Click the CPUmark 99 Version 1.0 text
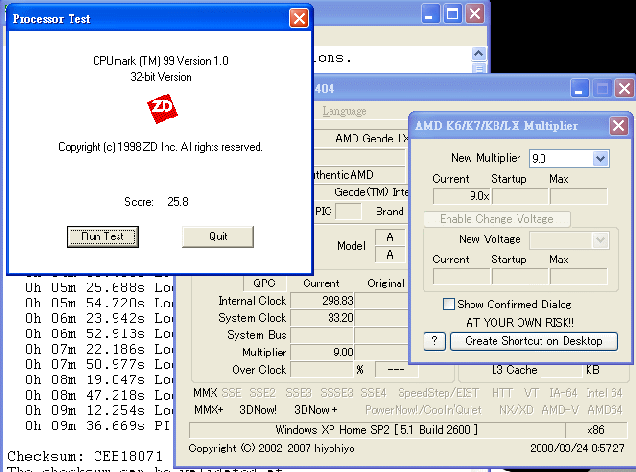The height and width of the screenshot is (472, 636). (x=161, y=61)
